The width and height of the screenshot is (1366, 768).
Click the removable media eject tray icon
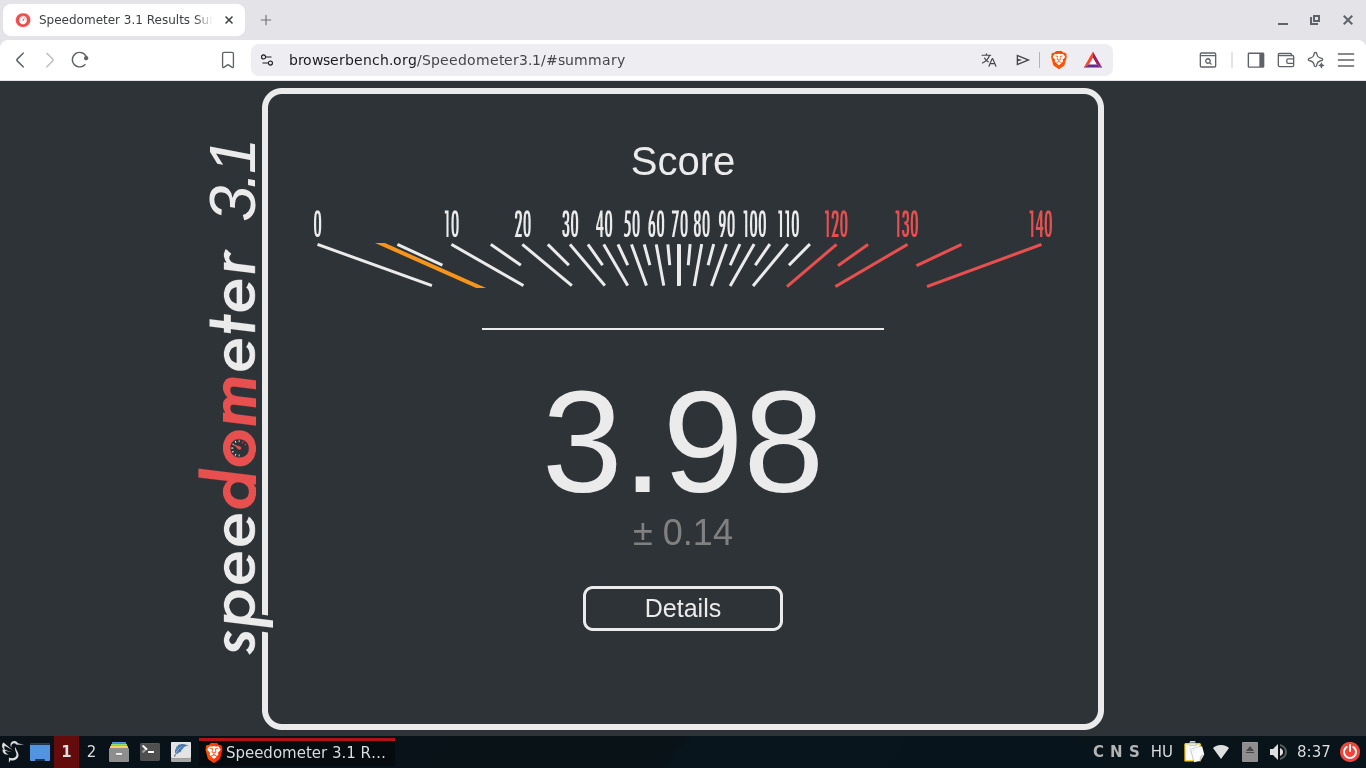coord(1250,752)
